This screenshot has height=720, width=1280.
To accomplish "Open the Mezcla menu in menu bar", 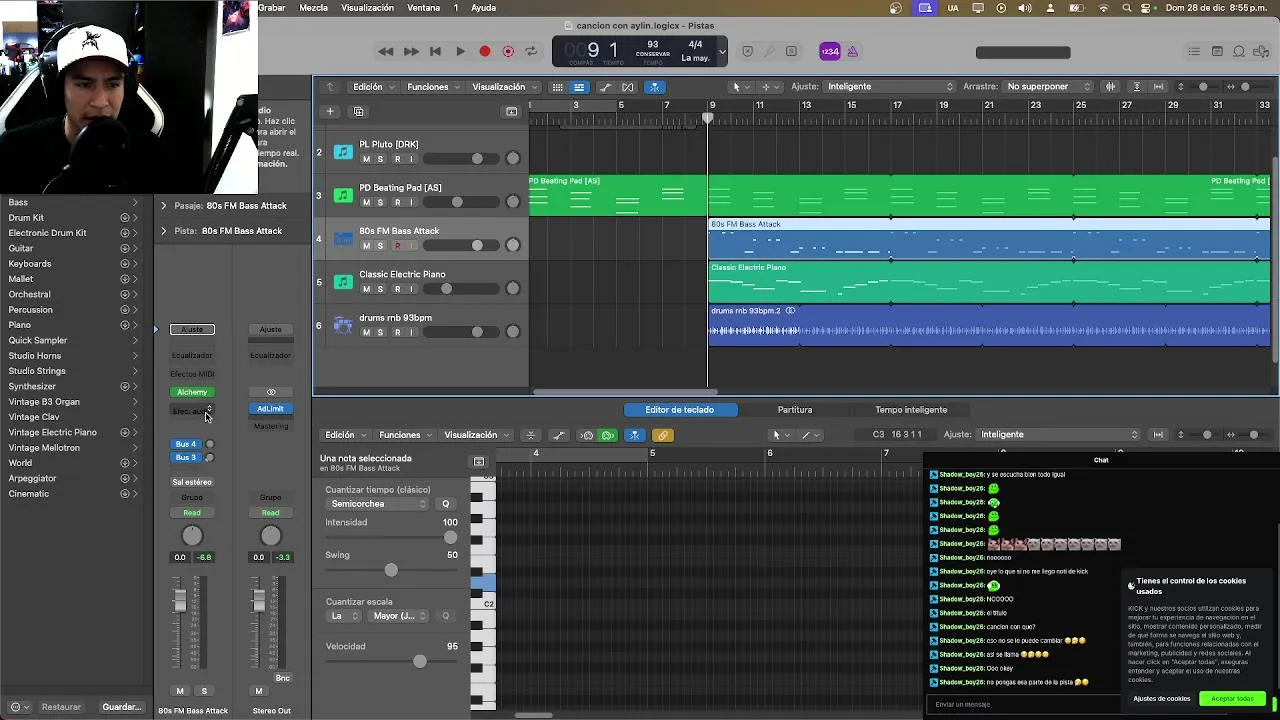I will pos(313,8).
